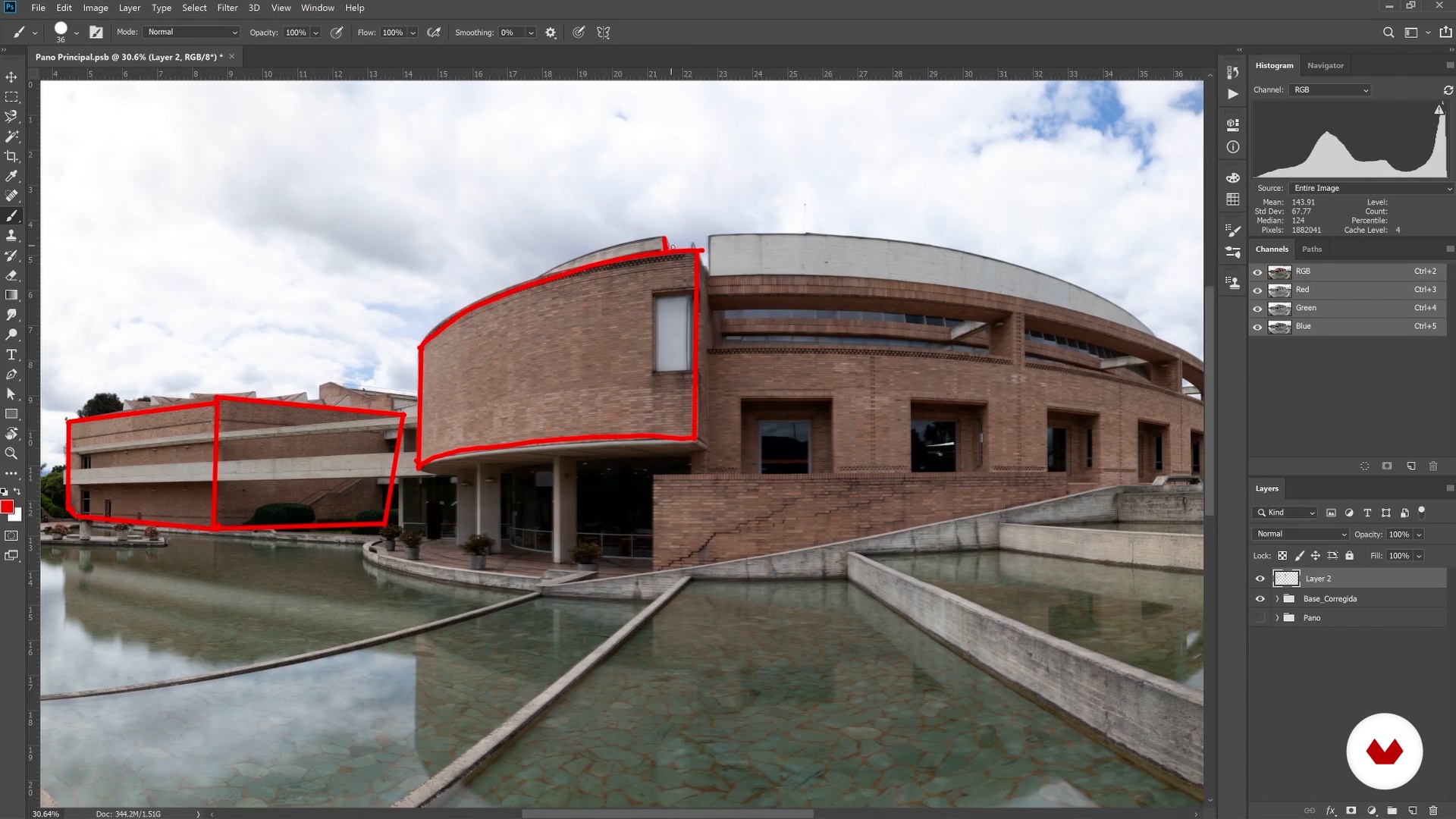Open the brush Mode dropdown
This screenshot has height=819, width=1456.
(x=192, y=33)
